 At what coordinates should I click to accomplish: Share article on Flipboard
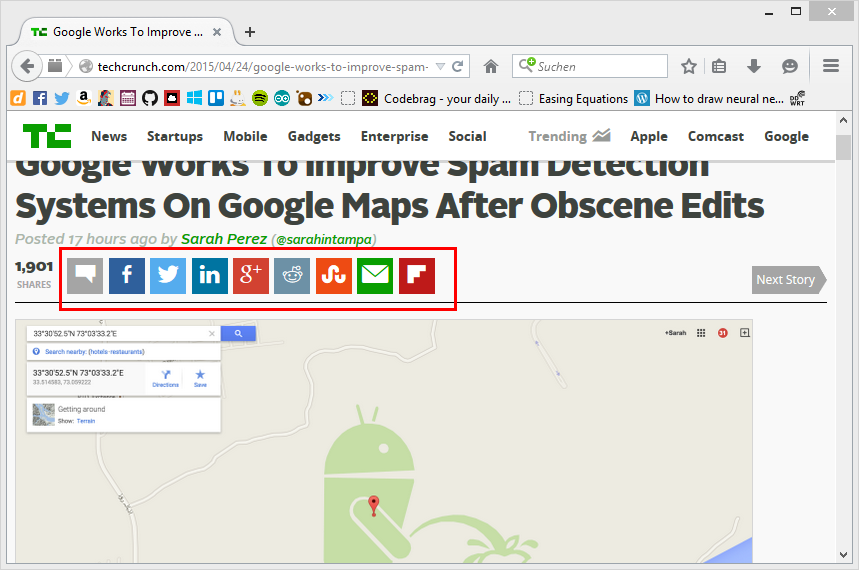point(417,276)
